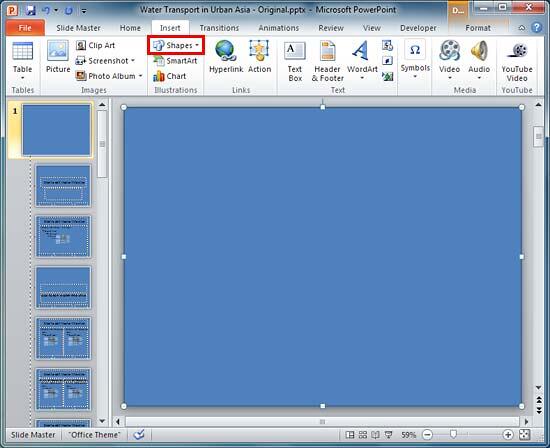Click the Audio speaker icon
550x448 pixels.
[x=479, y=51]
